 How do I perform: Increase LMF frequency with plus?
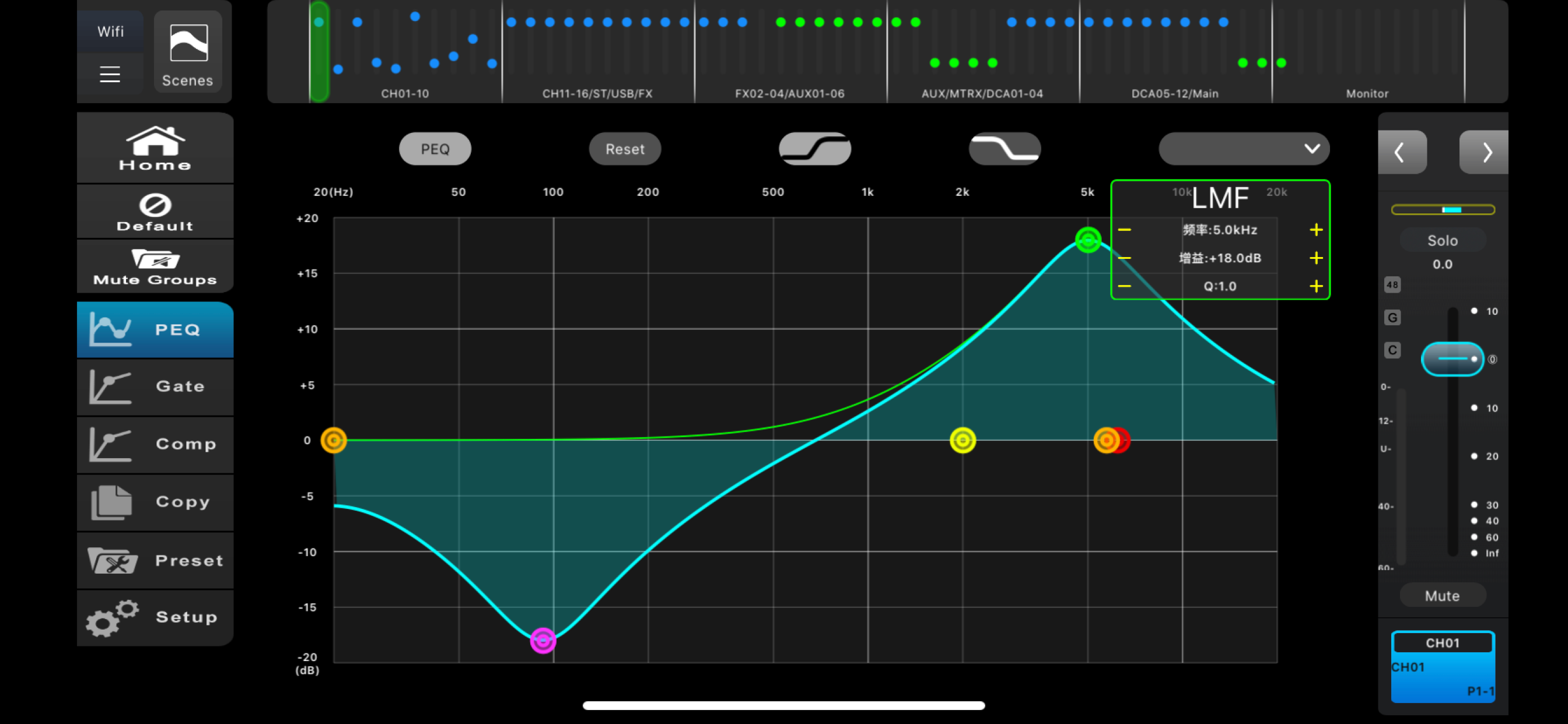(1316, 230)
